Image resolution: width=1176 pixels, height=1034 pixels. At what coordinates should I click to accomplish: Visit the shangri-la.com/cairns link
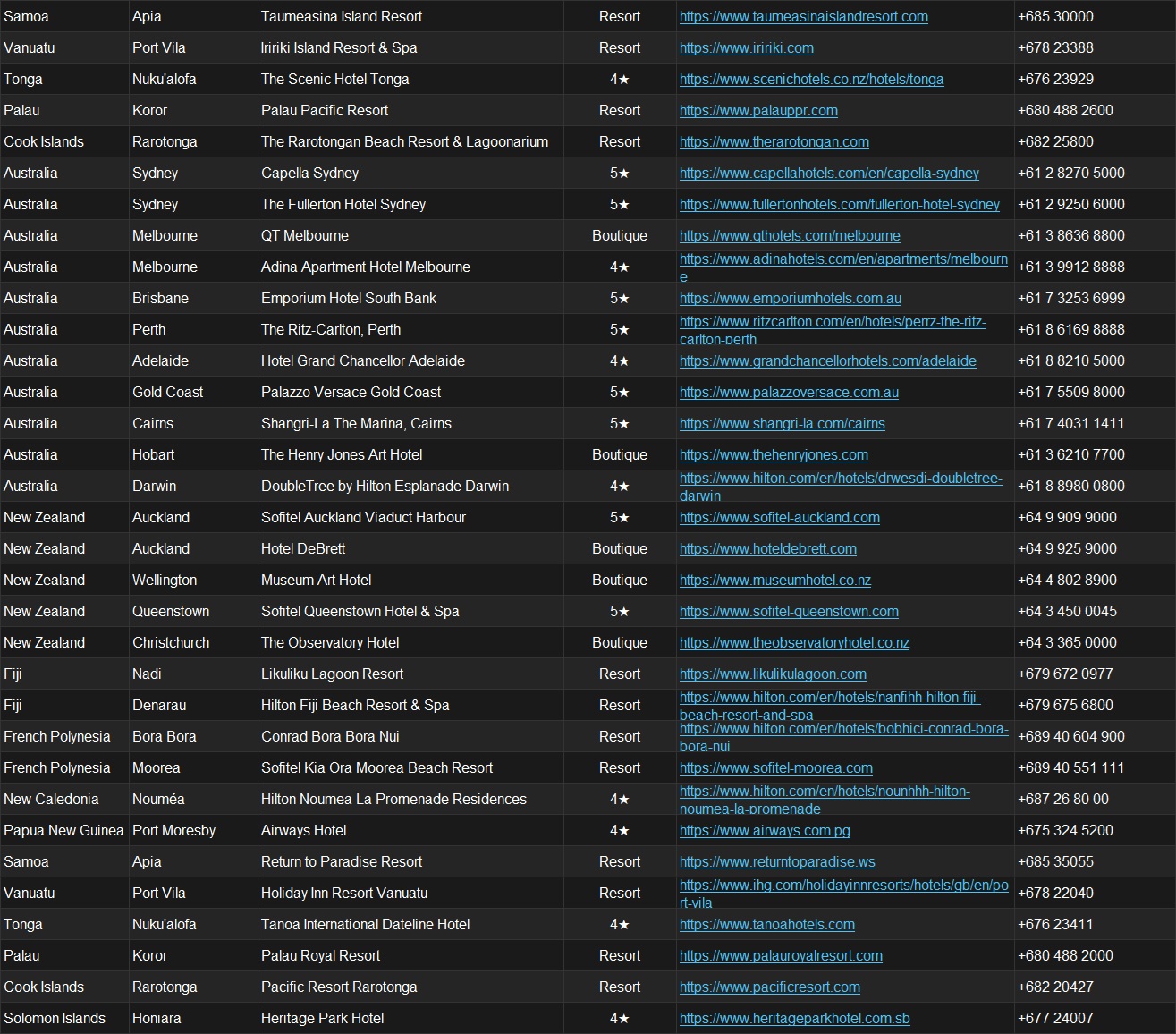coord(783,423)
